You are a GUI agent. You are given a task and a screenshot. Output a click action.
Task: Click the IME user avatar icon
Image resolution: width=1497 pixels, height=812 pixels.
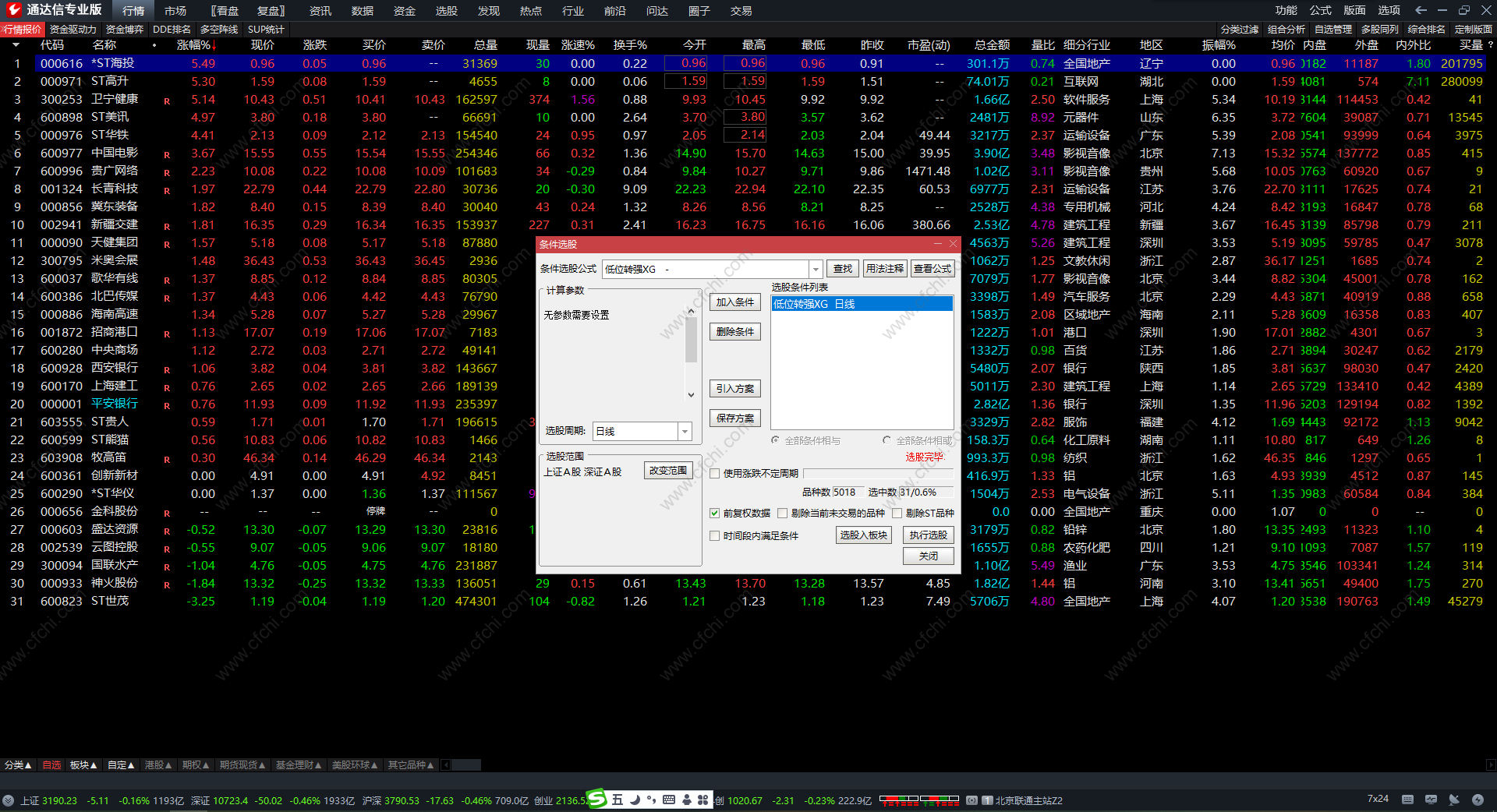tap(686, 800)
